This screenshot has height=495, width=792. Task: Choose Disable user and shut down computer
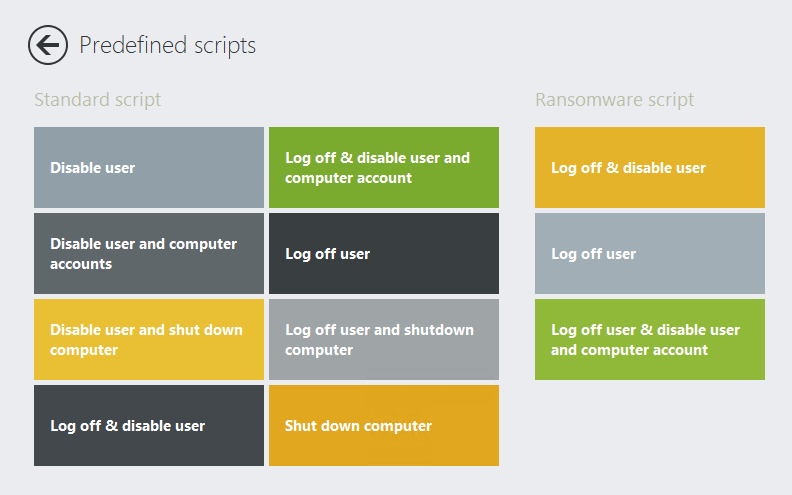click(x=149, y=340)
